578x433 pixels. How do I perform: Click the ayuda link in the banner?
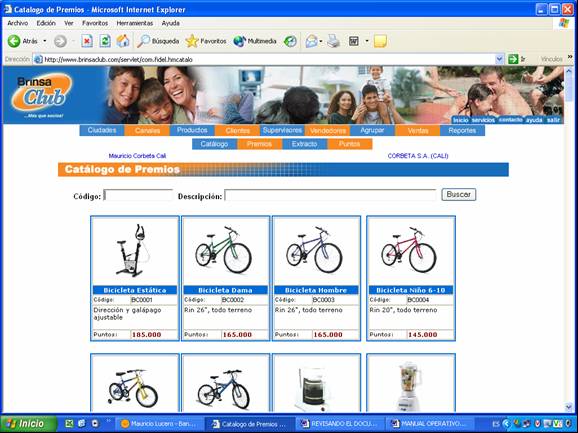point(534,120)
